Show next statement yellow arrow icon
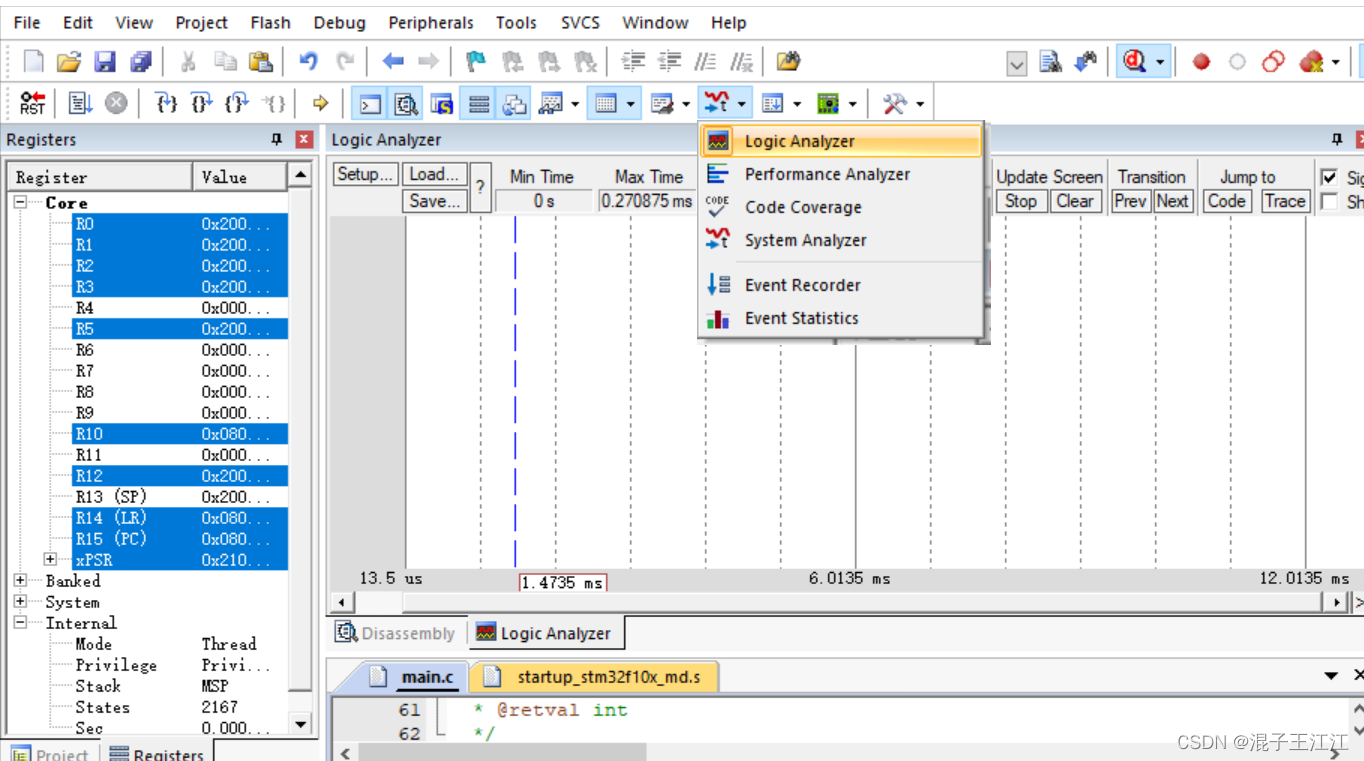The image size is (1364, 761). (x=321, y=103)
